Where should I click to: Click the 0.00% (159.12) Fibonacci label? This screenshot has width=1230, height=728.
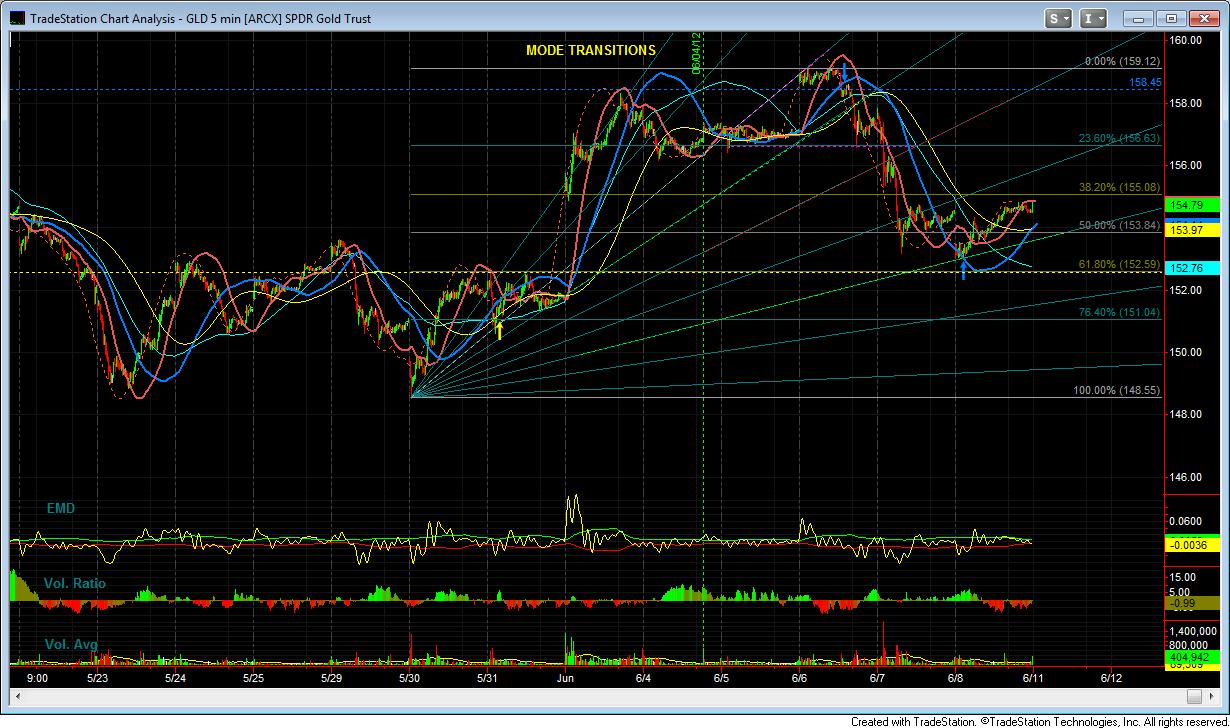pyautogui.click(x=1122, y=61)
